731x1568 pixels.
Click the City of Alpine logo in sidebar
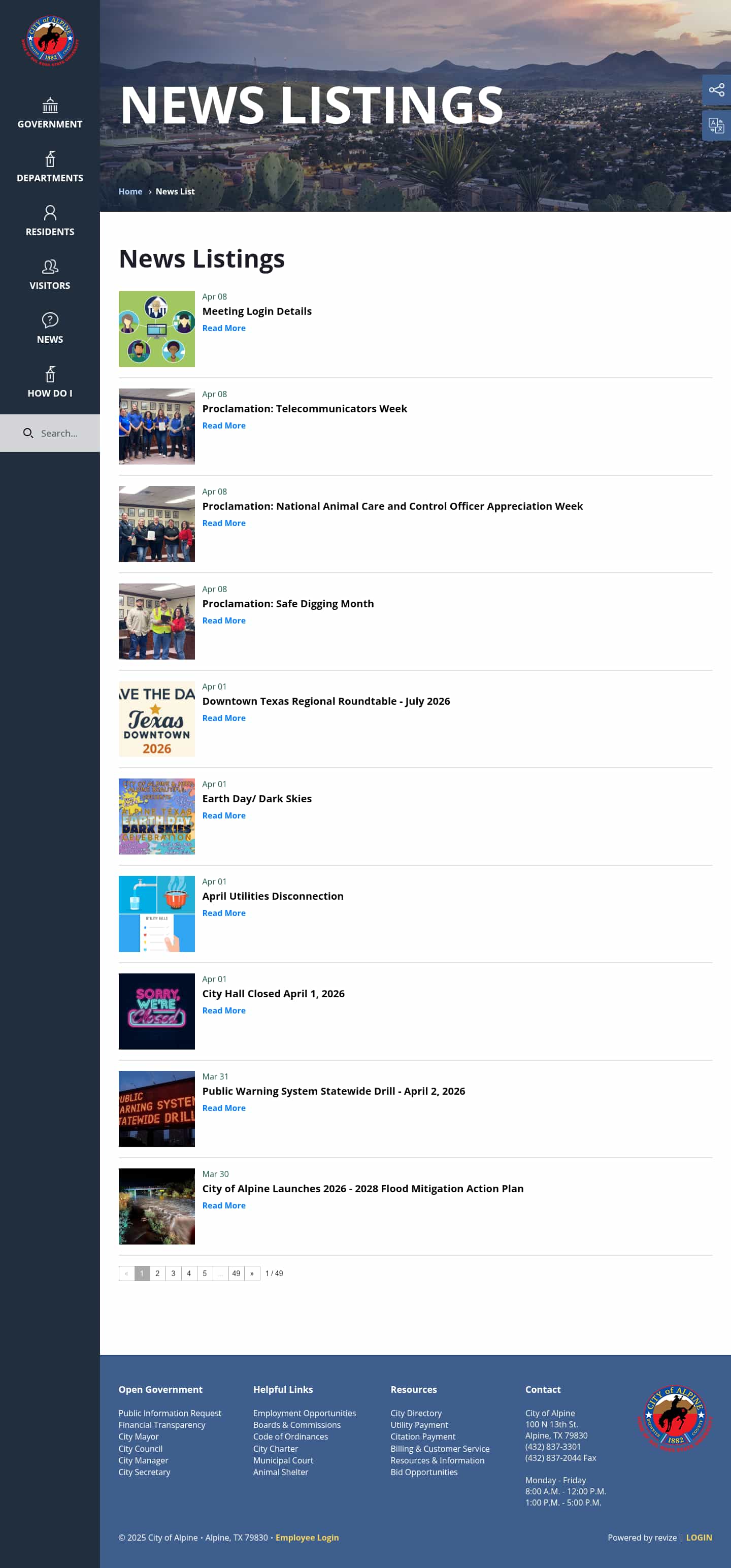click(x=50, y=40)
